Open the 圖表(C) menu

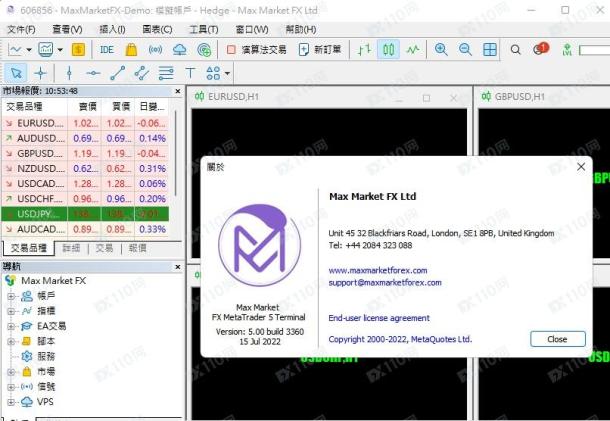(157, 30)
